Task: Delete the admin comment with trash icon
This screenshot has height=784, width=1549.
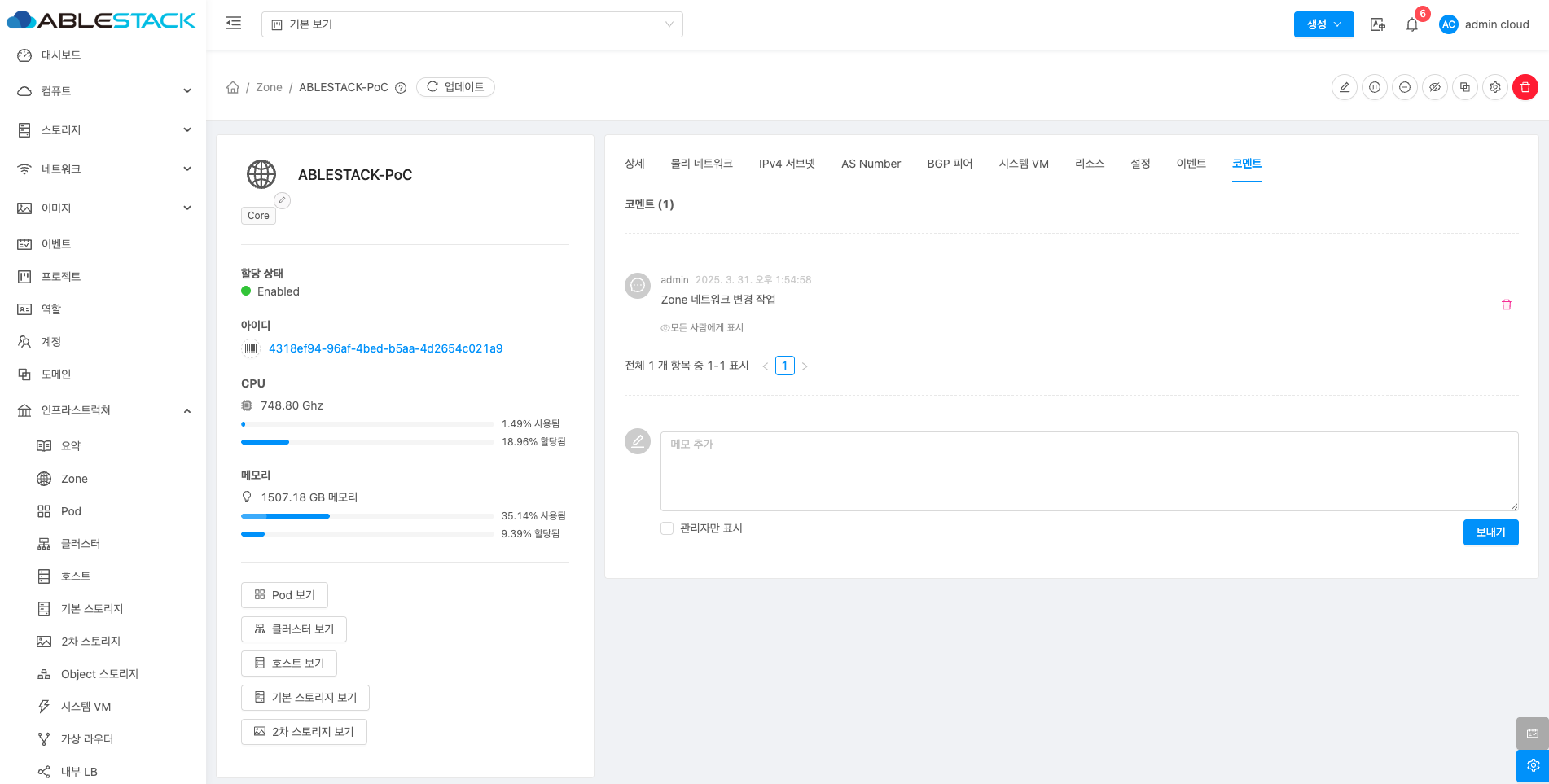Action: [1506, 304]
